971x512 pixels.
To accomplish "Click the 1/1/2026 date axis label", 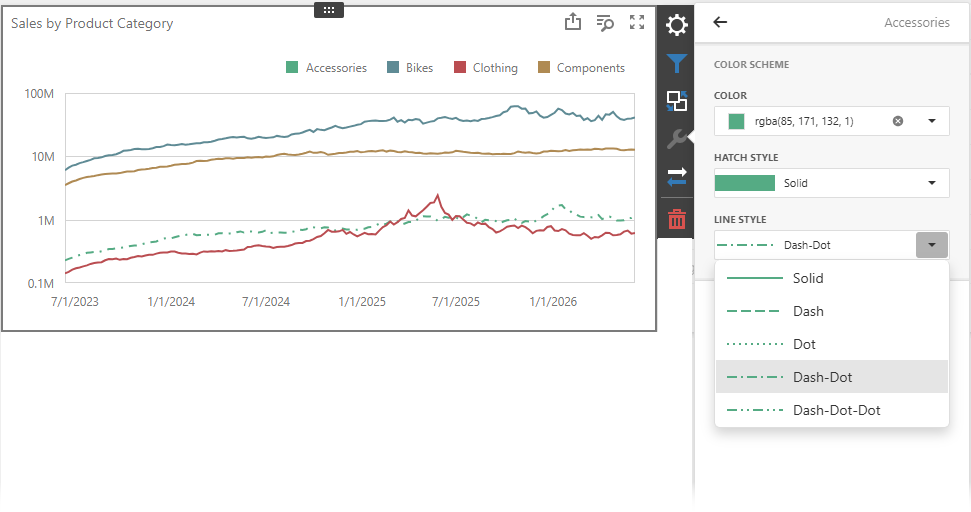I will point(553,302).
